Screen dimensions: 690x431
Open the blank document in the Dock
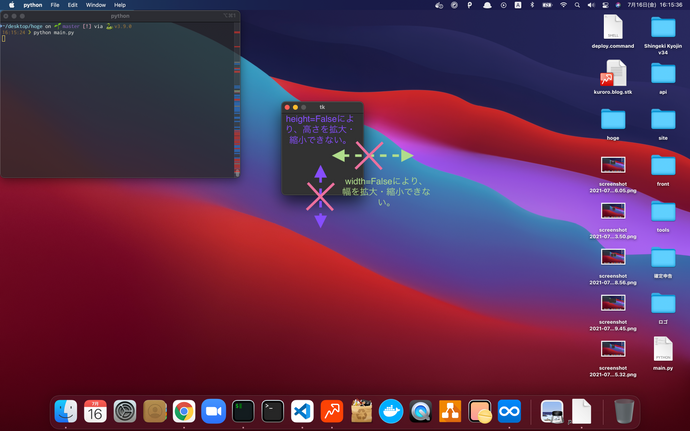581,411
